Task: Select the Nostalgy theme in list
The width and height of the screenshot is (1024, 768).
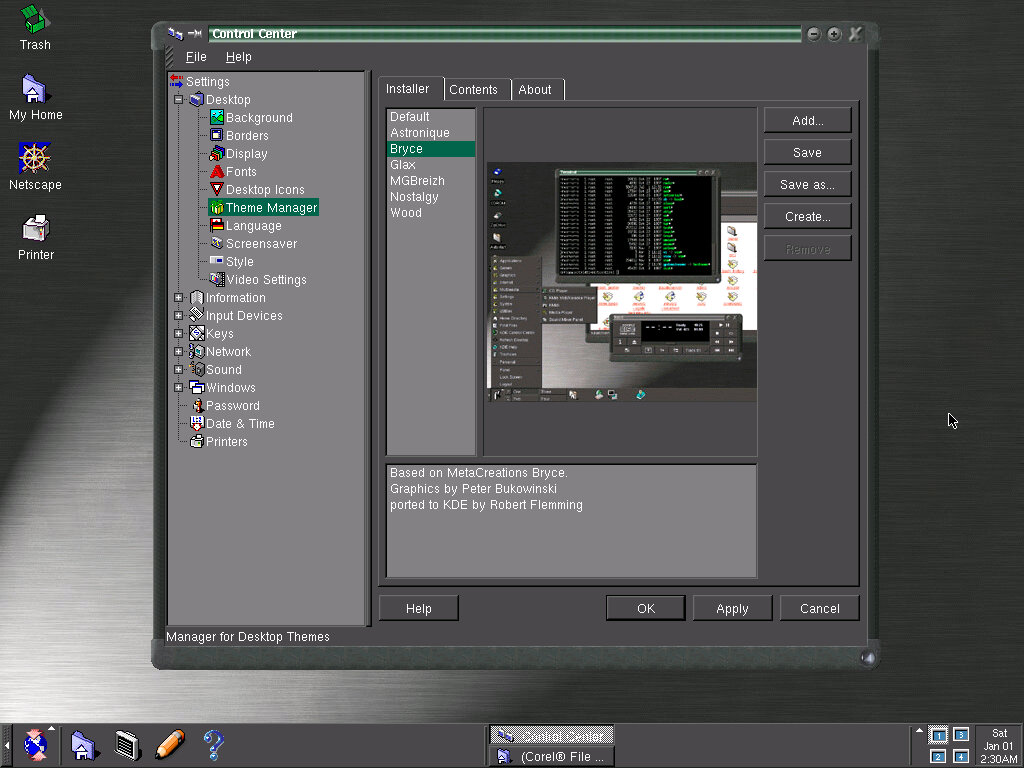Action: (x=414, y=197)
